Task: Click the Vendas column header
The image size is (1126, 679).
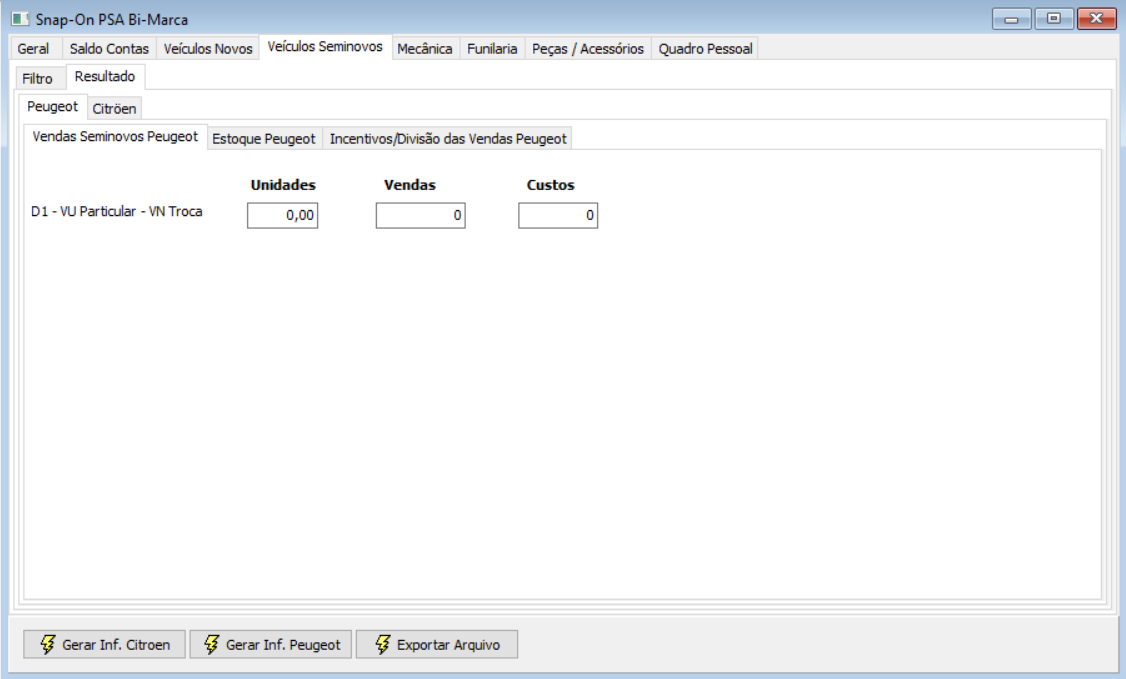Action: 409,185
